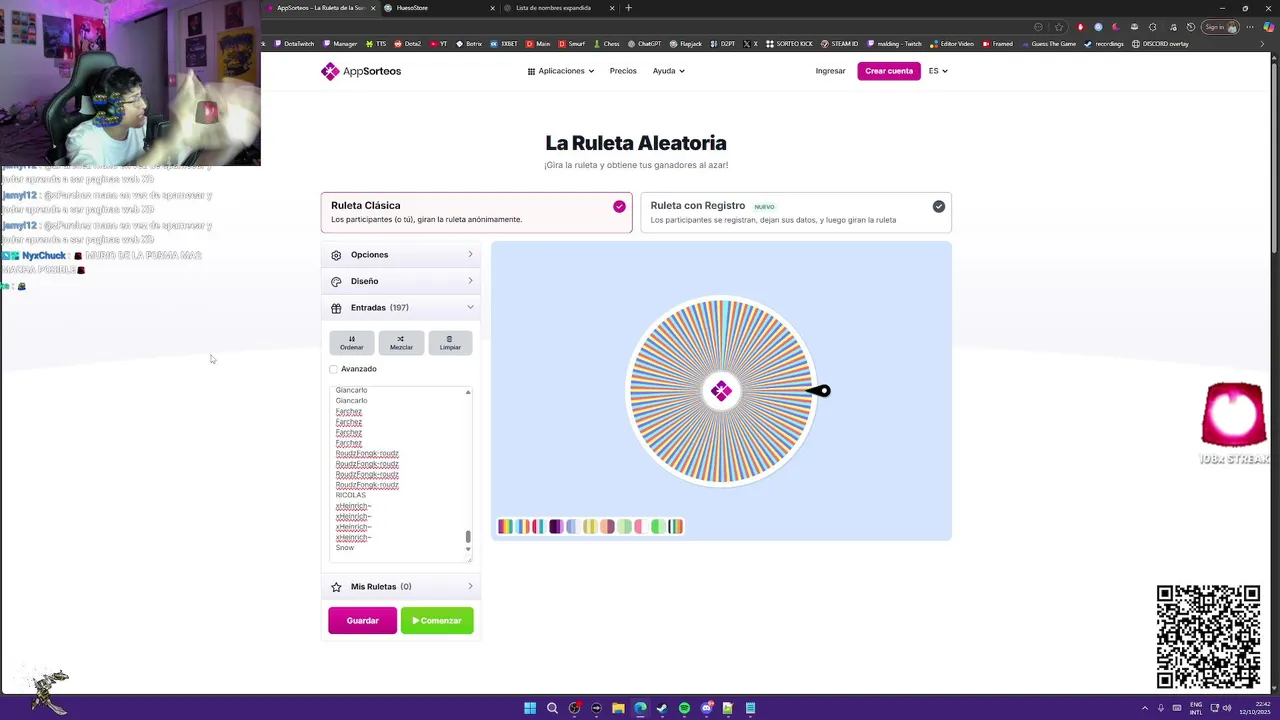Open the Windows Start menu

click(x=530, y=708)
